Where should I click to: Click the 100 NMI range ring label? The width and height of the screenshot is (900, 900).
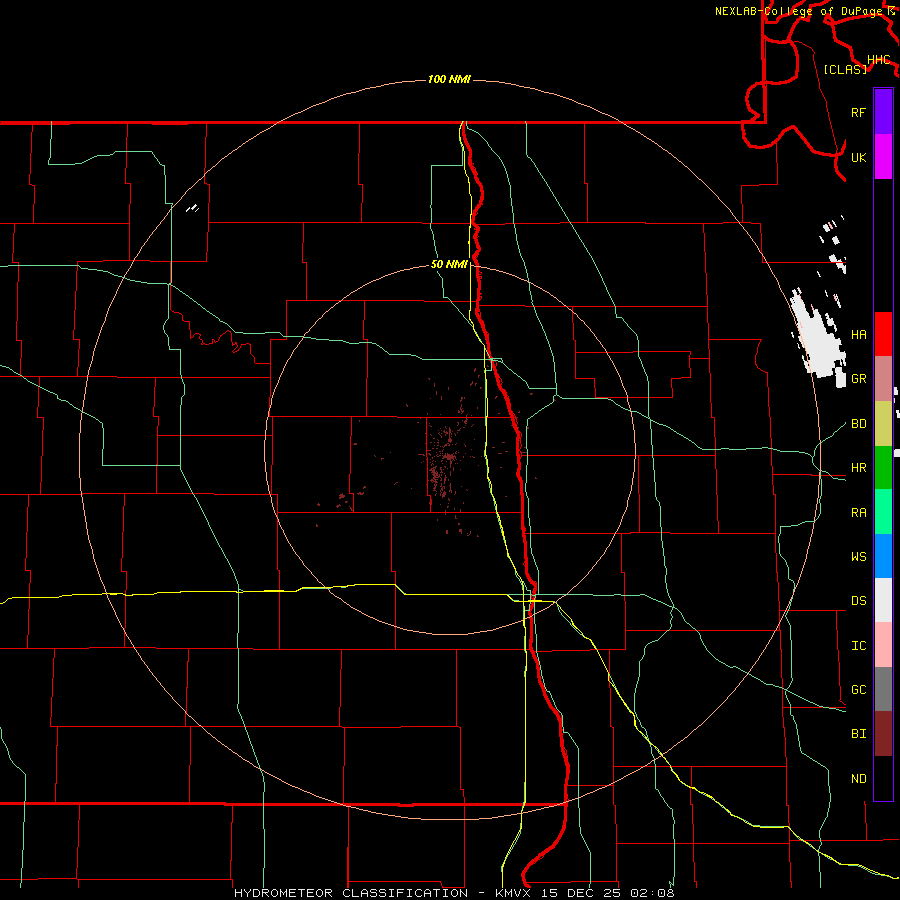coord(449,79)
